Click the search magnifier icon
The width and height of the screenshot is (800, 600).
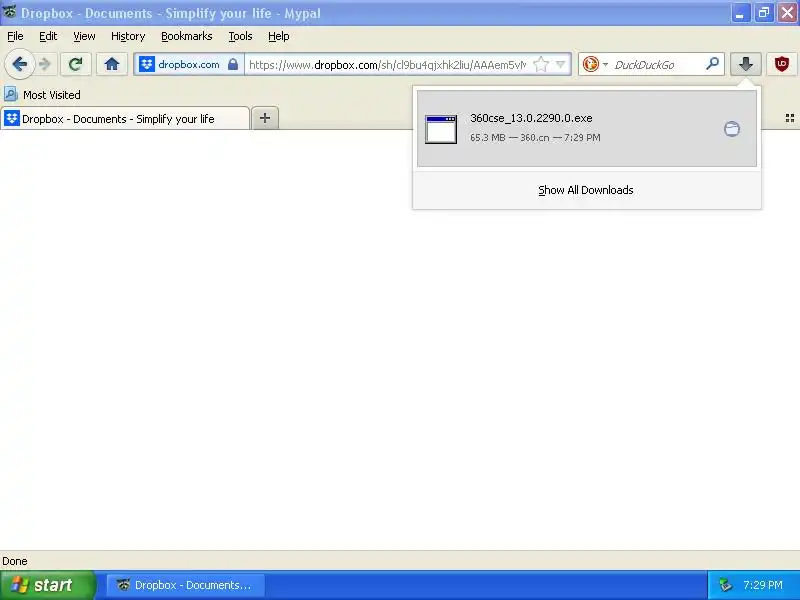click(x=712, y=64)
